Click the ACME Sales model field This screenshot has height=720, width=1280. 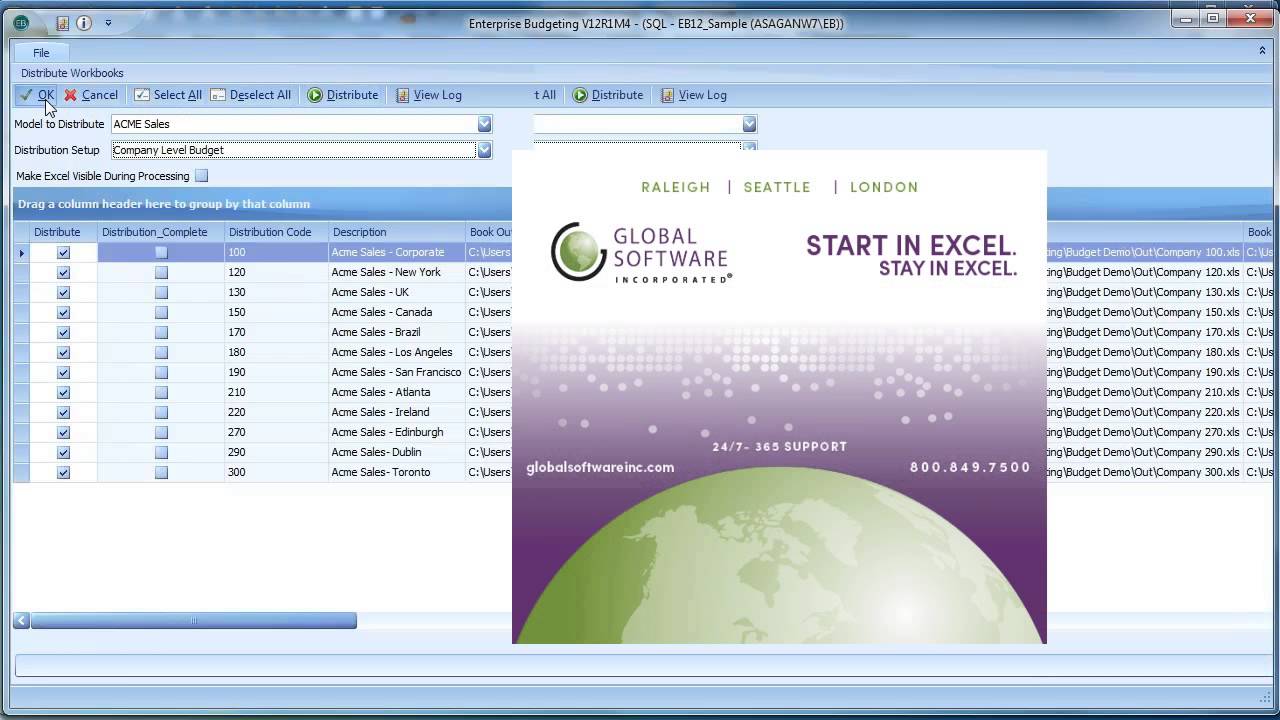pyautogui.click(x=294, y=124)
